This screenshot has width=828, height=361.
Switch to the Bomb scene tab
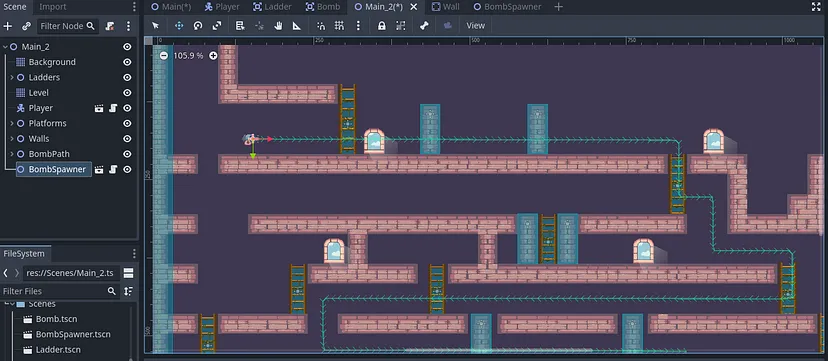[x=323, y=7]
